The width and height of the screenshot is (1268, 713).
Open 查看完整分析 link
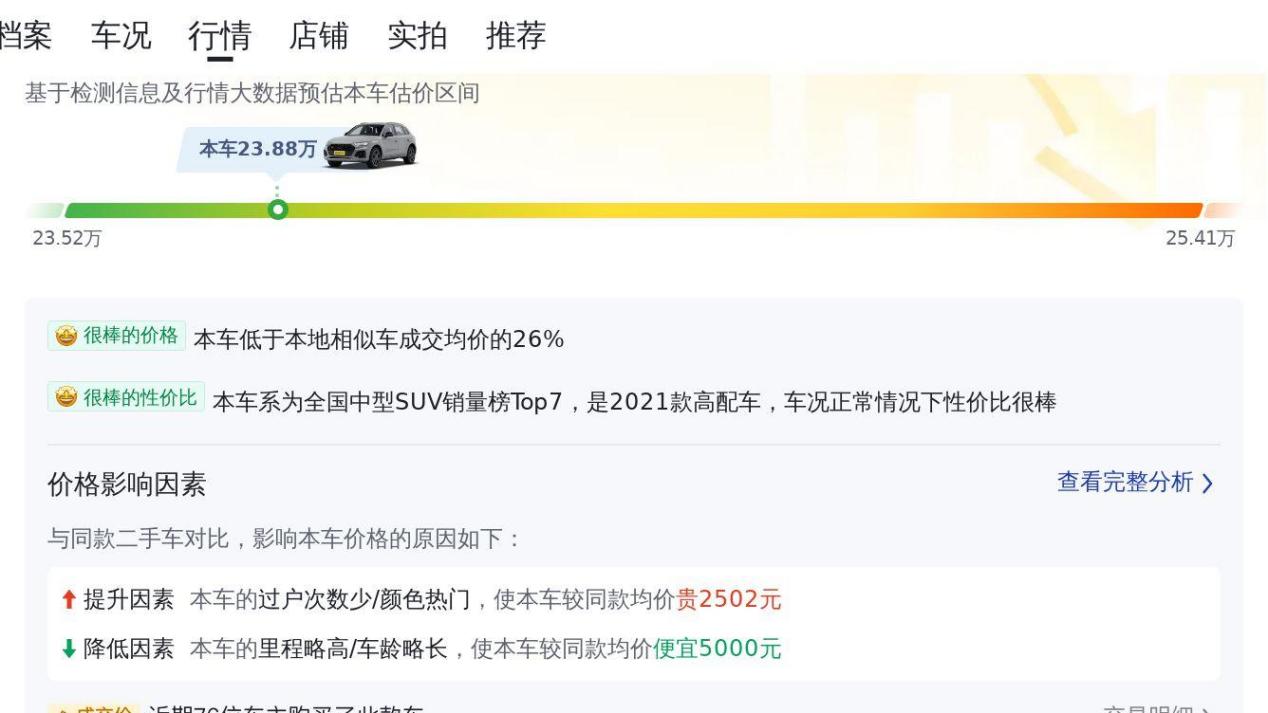click(1125, 483)
